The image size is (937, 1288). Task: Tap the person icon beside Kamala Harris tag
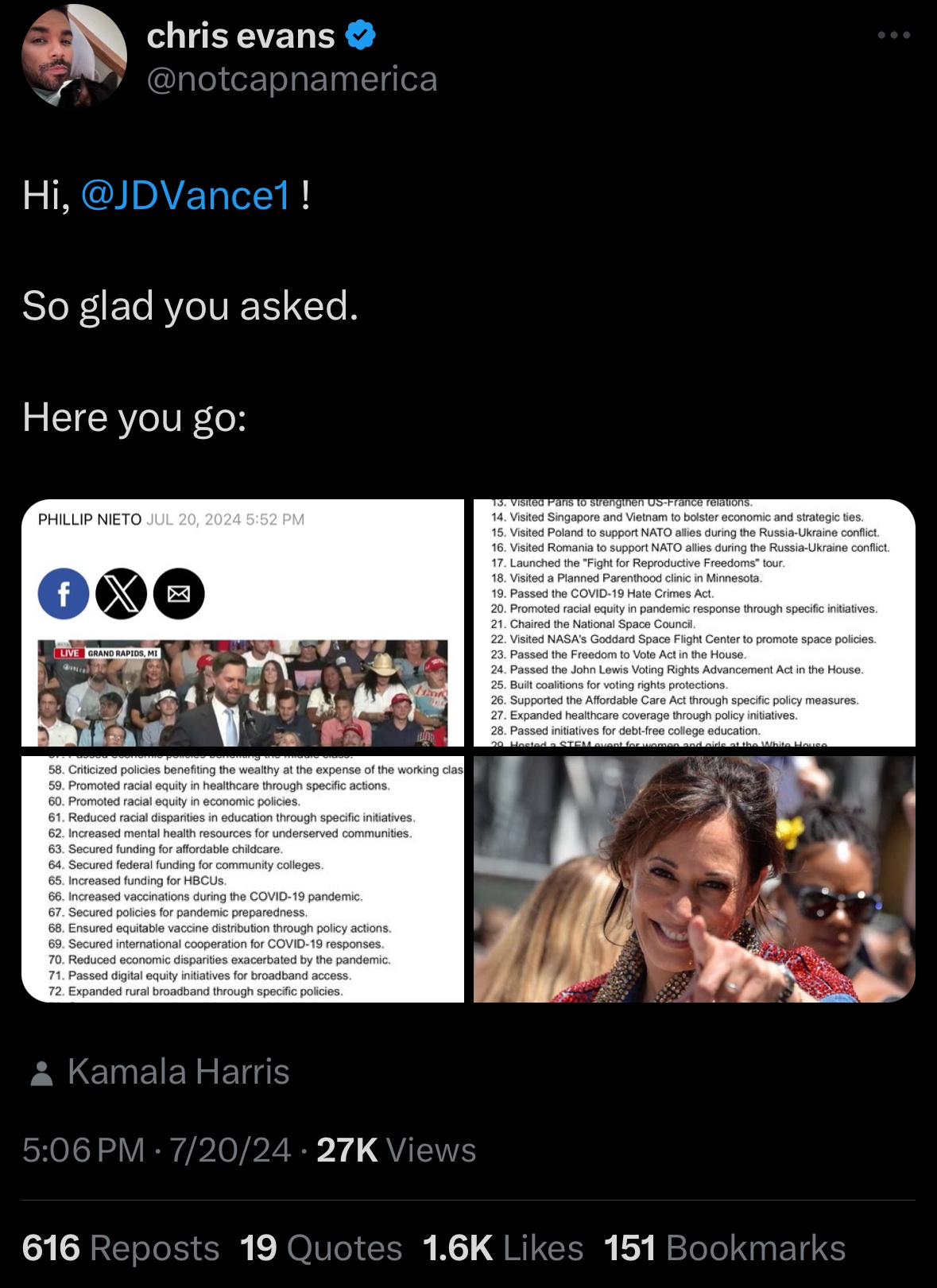[41, 1073]
